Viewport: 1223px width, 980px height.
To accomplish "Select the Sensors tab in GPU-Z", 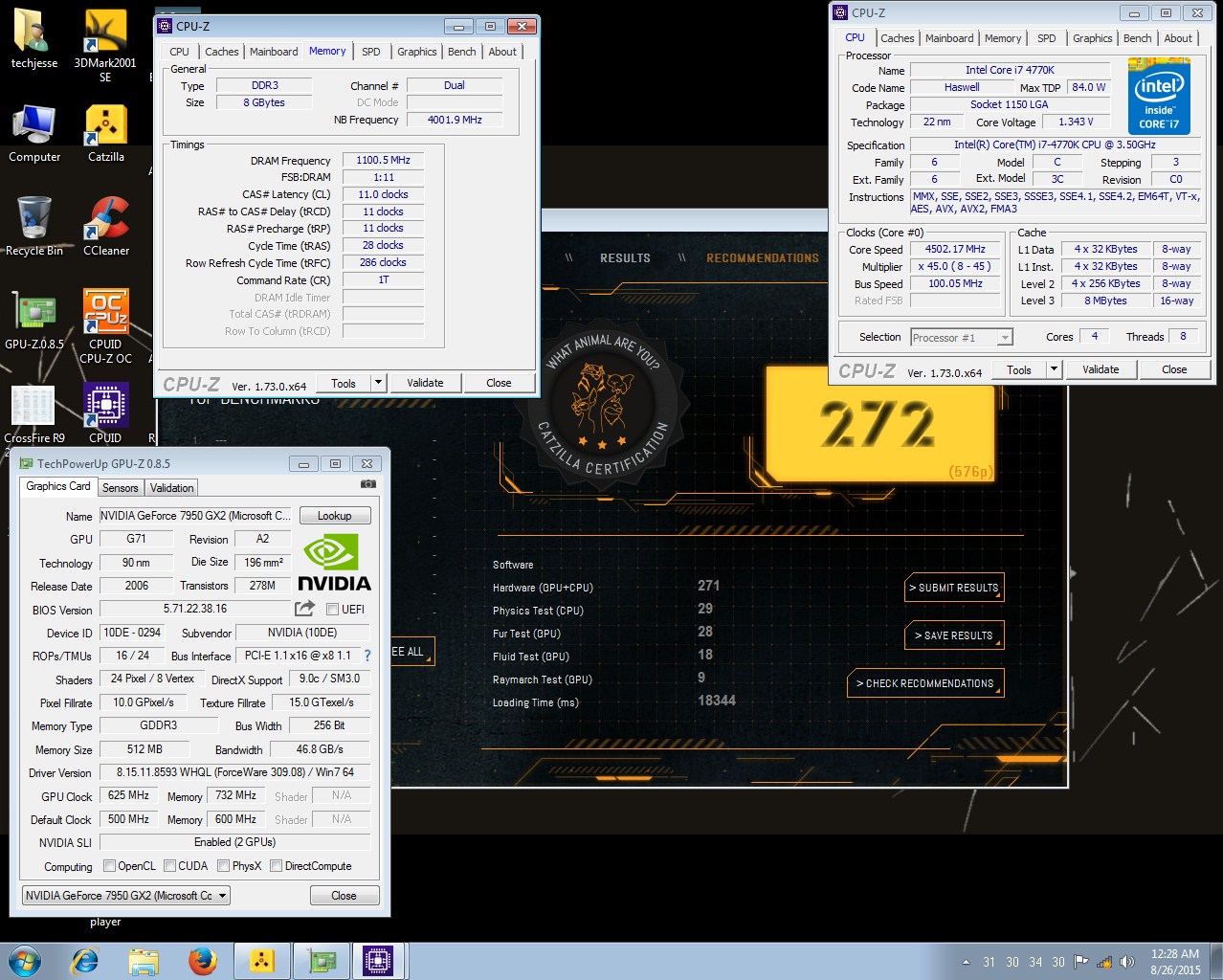I will click(121, 487).
